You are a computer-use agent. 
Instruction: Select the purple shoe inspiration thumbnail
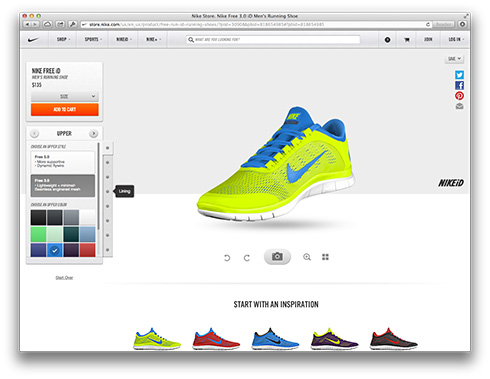[x=334, y=338]
